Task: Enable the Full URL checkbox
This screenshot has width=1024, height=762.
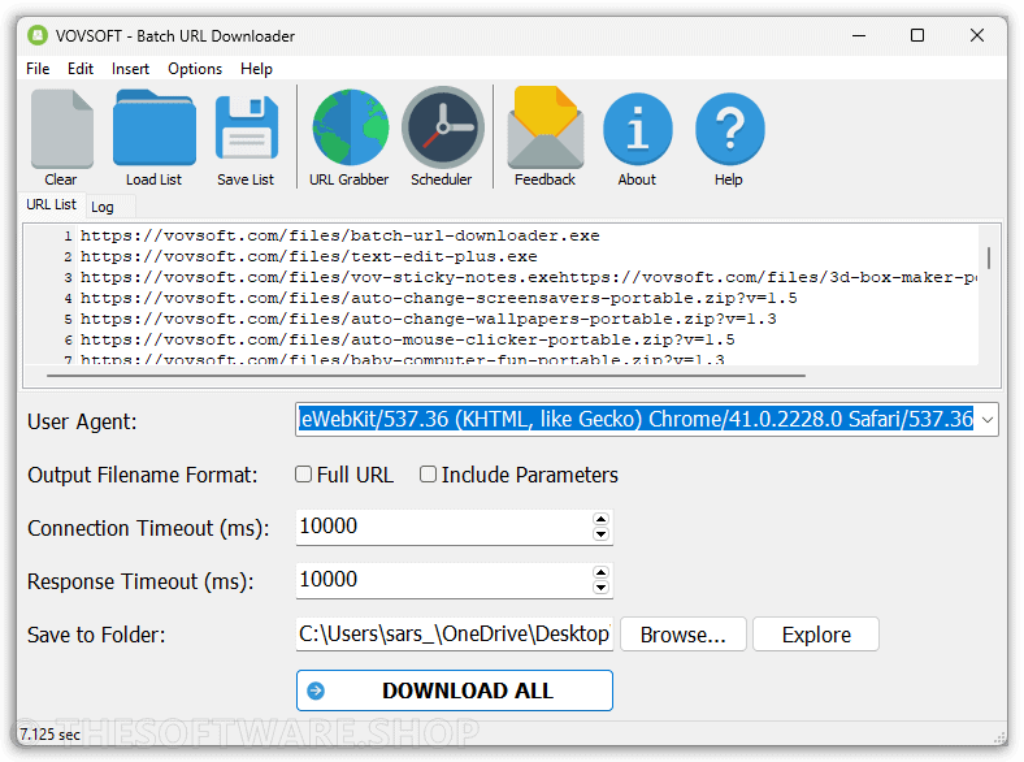Action: pos(303,475)
